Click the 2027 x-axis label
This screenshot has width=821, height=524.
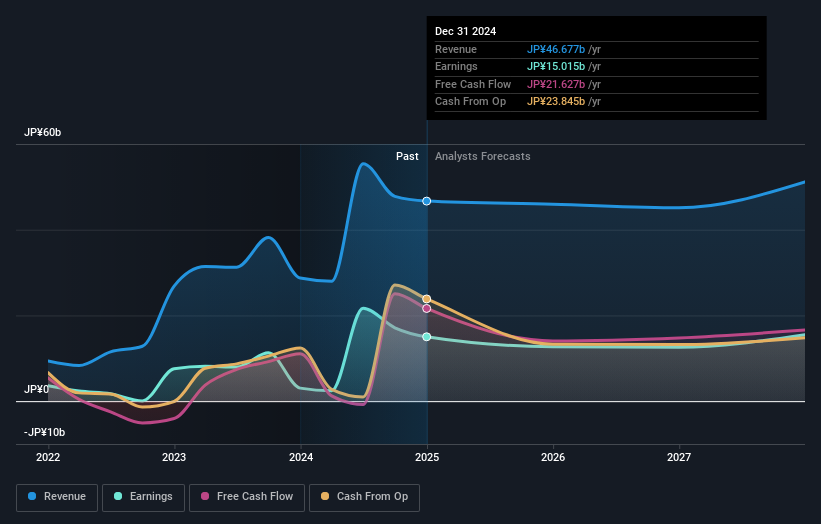(x=679, y=457)
